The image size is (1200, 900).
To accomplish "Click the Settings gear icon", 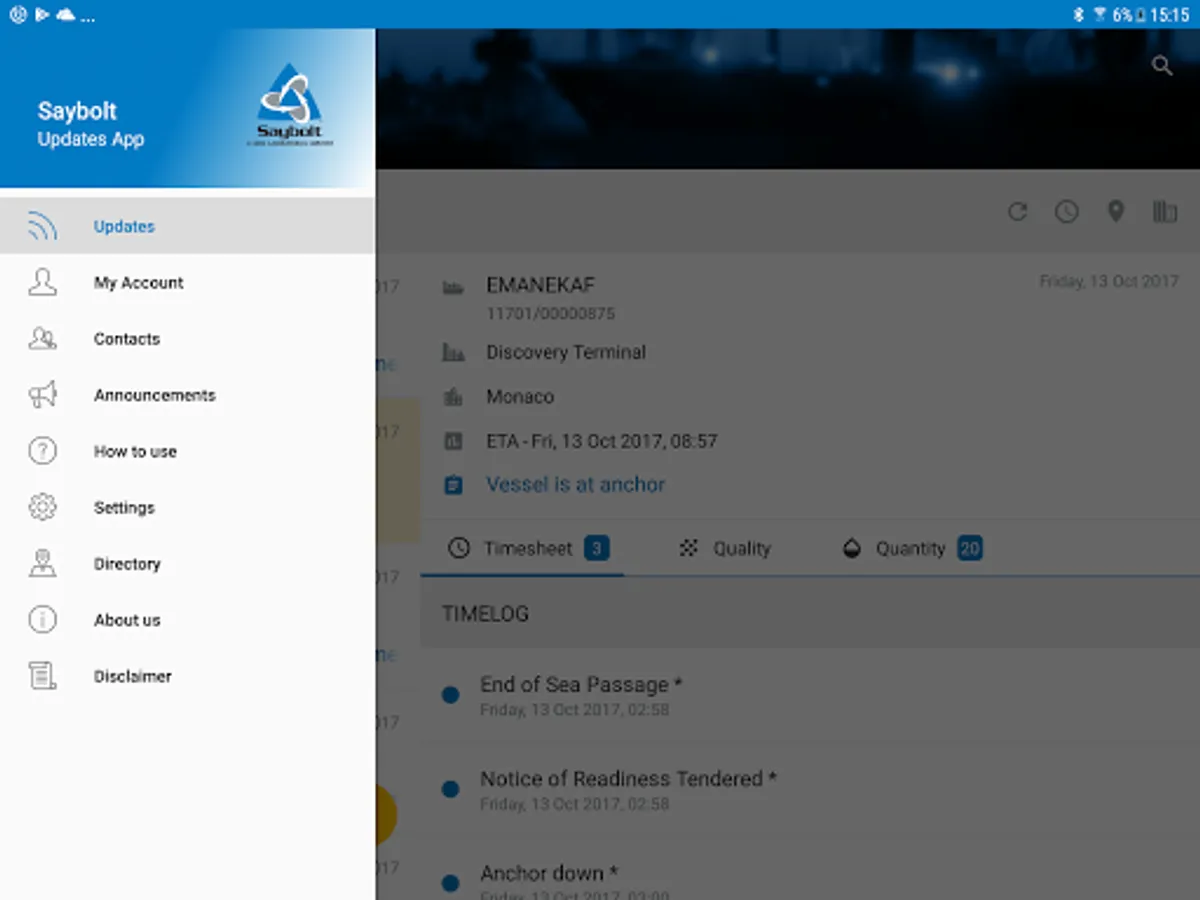I will coord(42,507).
